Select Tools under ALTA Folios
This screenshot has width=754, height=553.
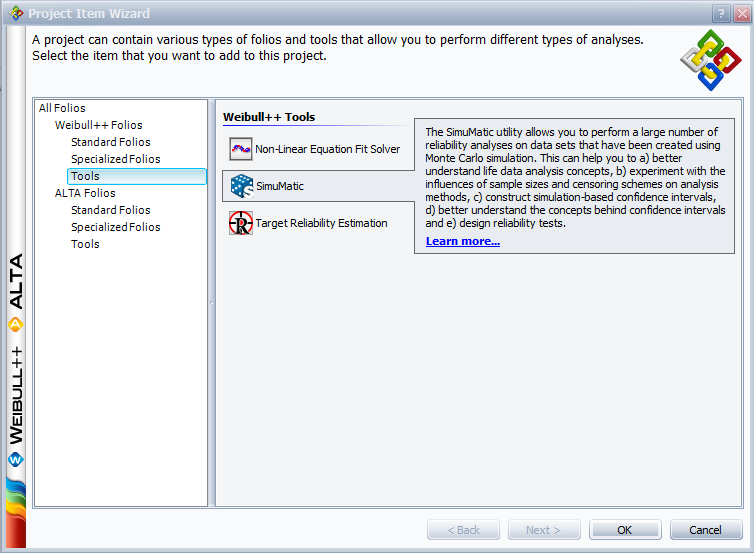click(85, 244)
